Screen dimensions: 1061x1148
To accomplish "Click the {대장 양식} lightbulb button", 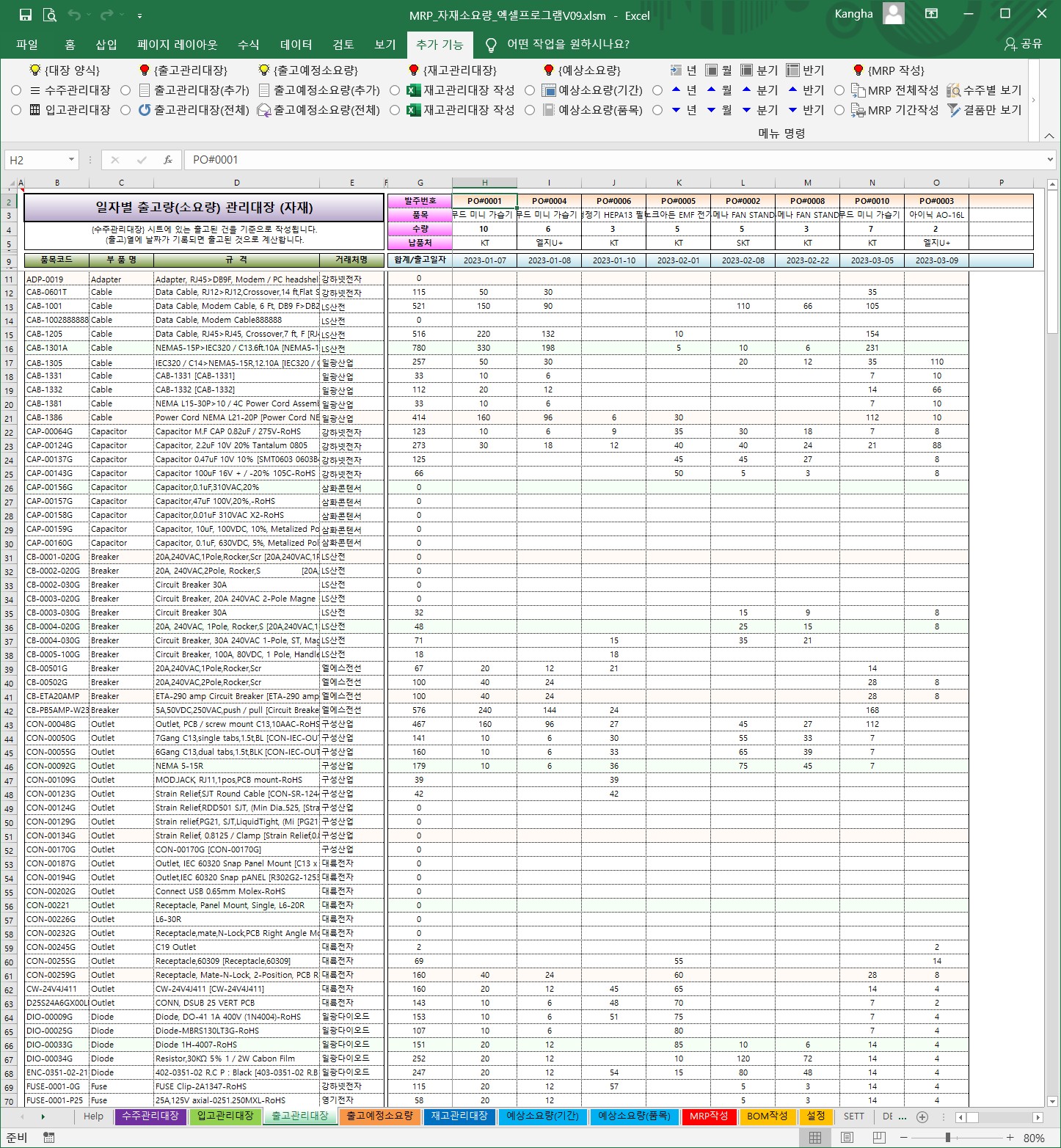I will 65,70.
